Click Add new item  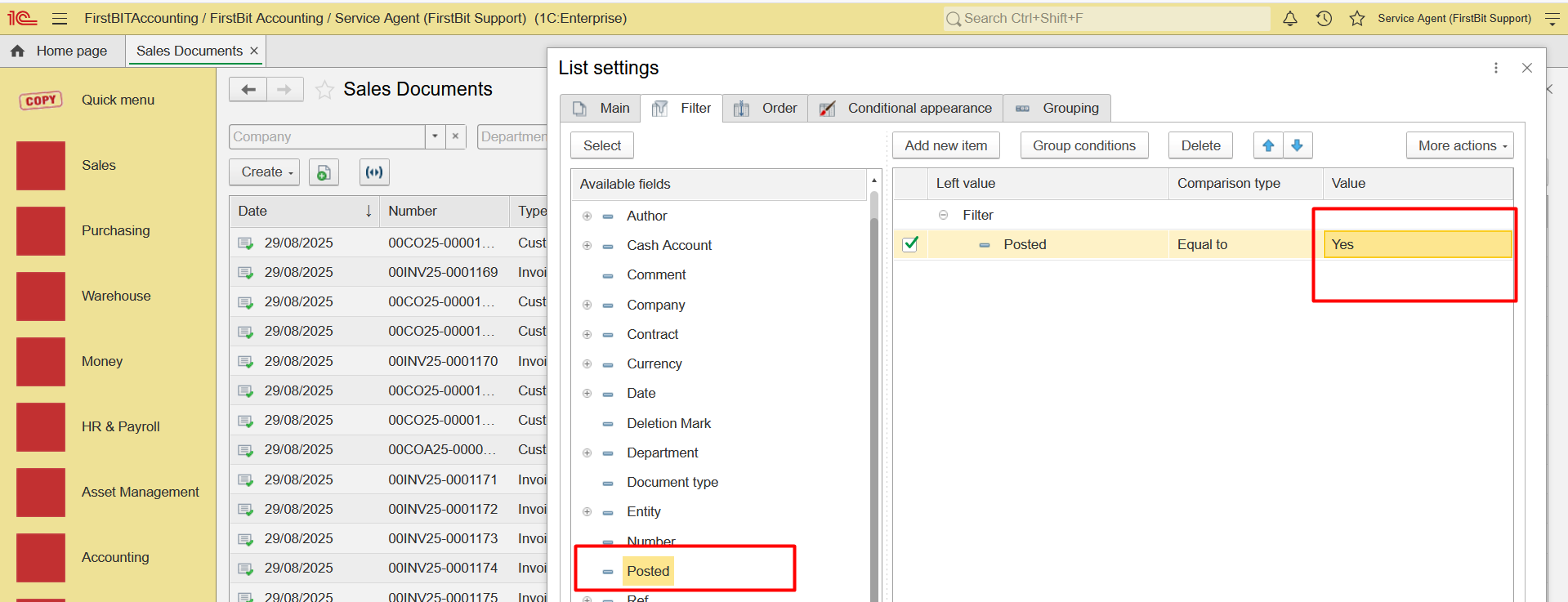tap(946, 145)
